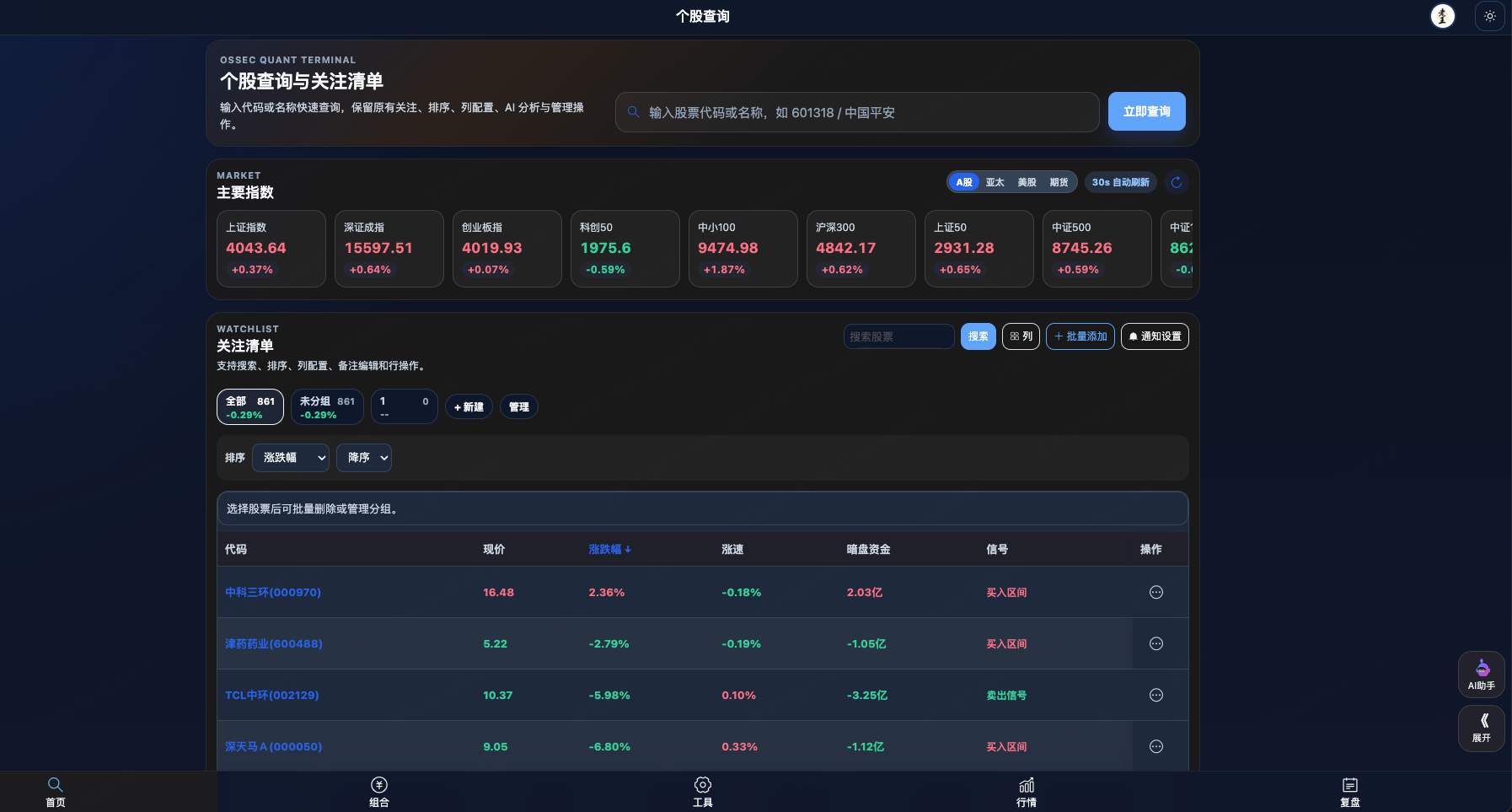Open the 沪深300 index card
This screenshot has width=1512, height=812.
click(x=861, y=249)
